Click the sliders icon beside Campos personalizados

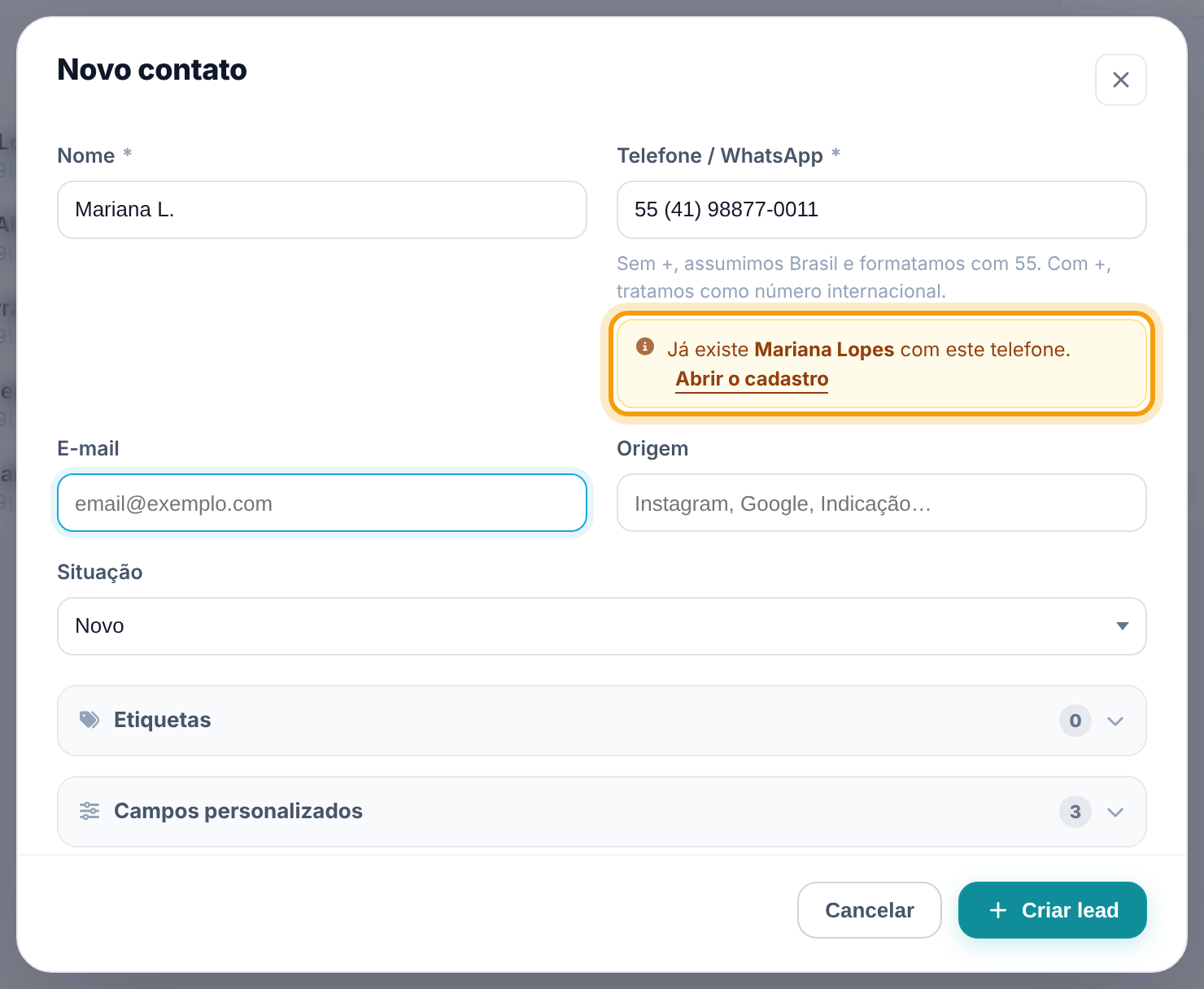point(89,811)
